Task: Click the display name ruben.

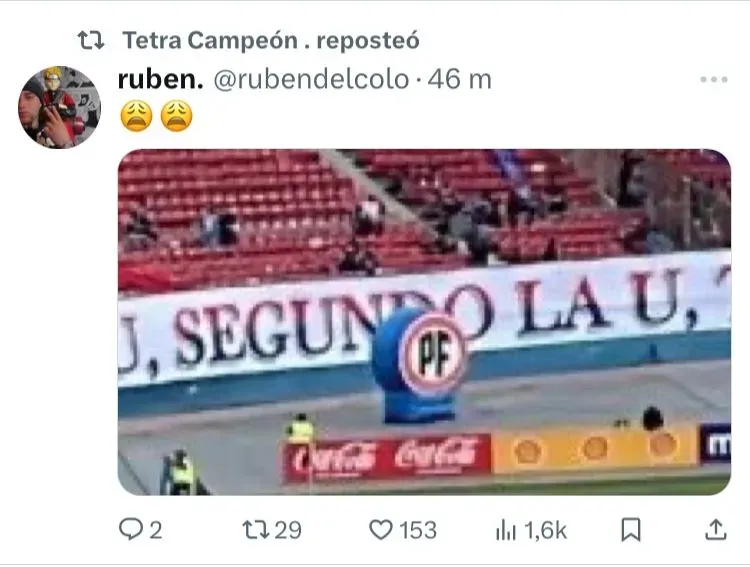Action: [x=160, y=79]
